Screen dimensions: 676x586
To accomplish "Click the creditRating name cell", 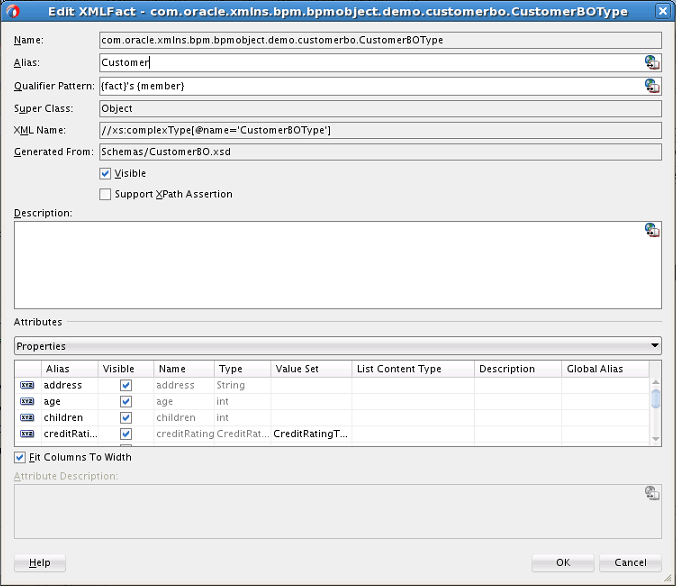I will click(x=184, y=434).
